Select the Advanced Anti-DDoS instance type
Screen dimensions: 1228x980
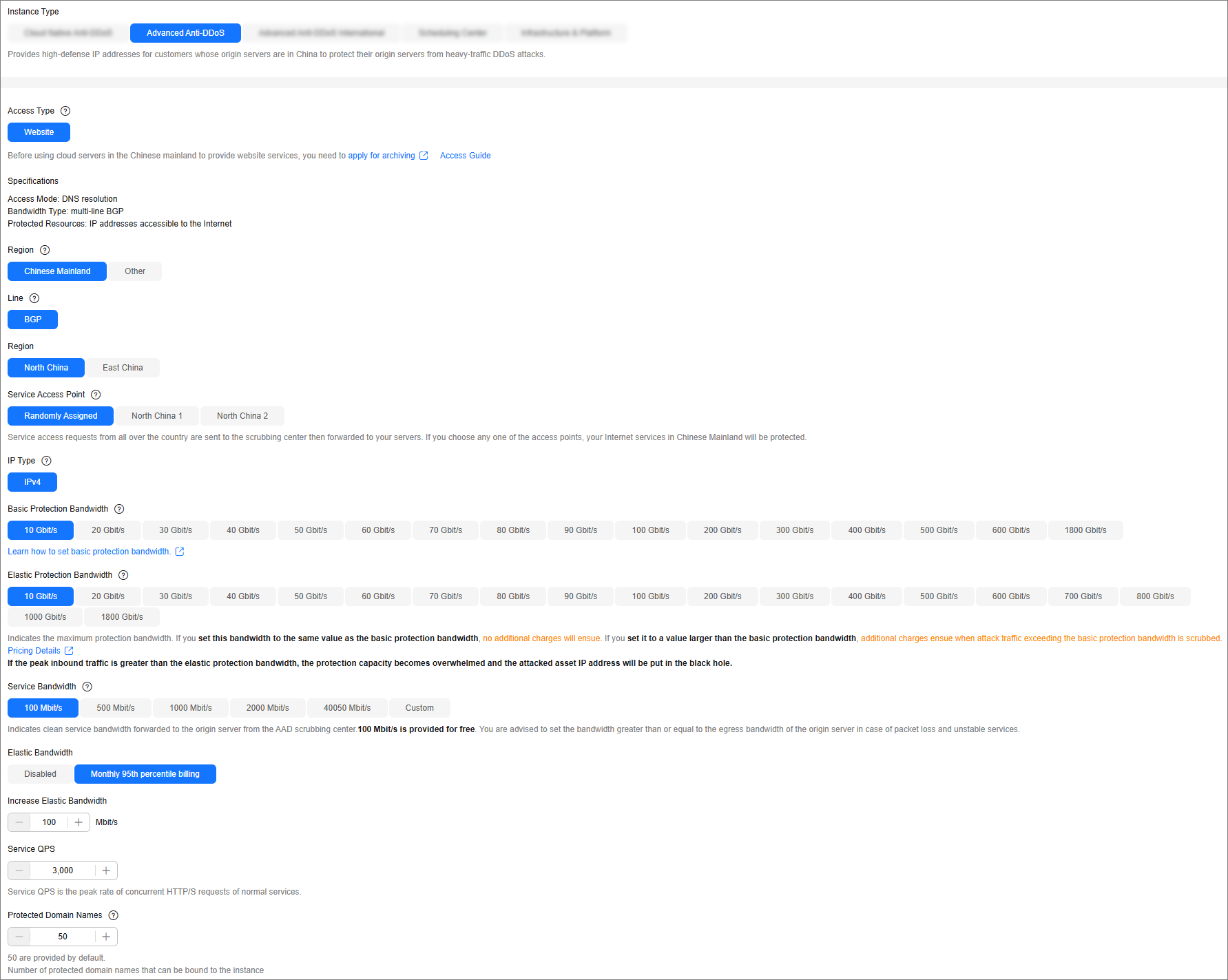click(185, 33)
